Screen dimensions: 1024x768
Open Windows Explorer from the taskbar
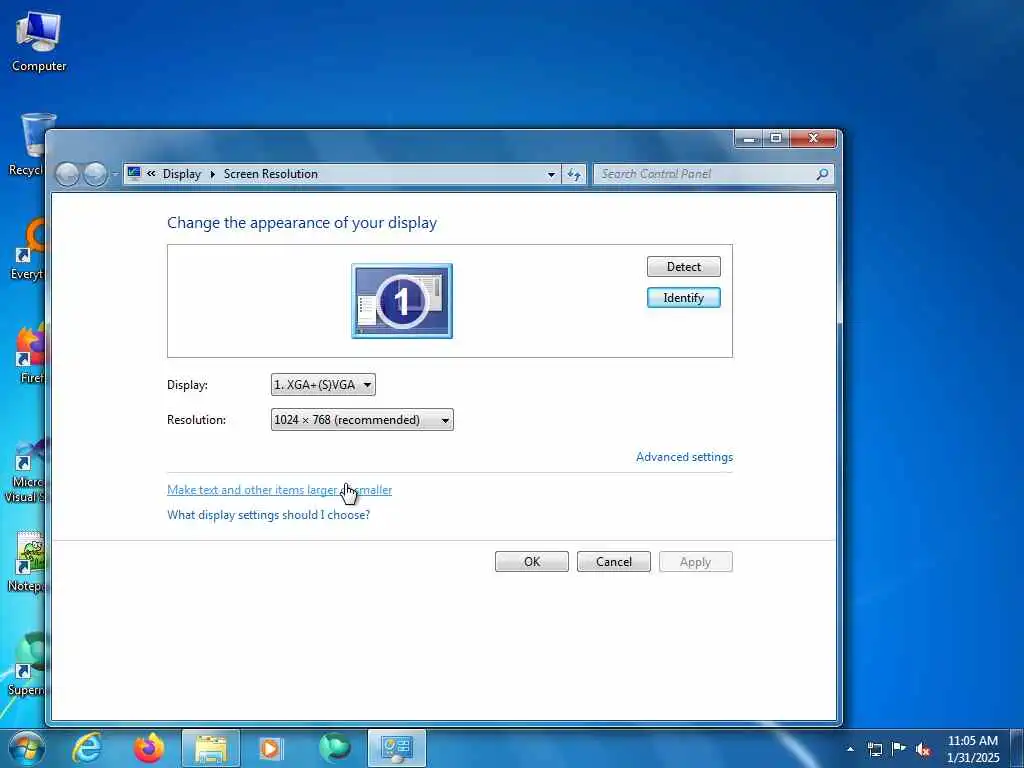pos(211,748)
